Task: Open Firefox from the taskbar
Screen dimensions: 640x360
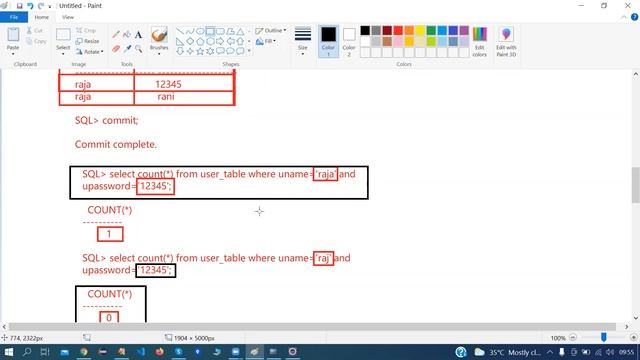Action: click(x=160, y=352)
